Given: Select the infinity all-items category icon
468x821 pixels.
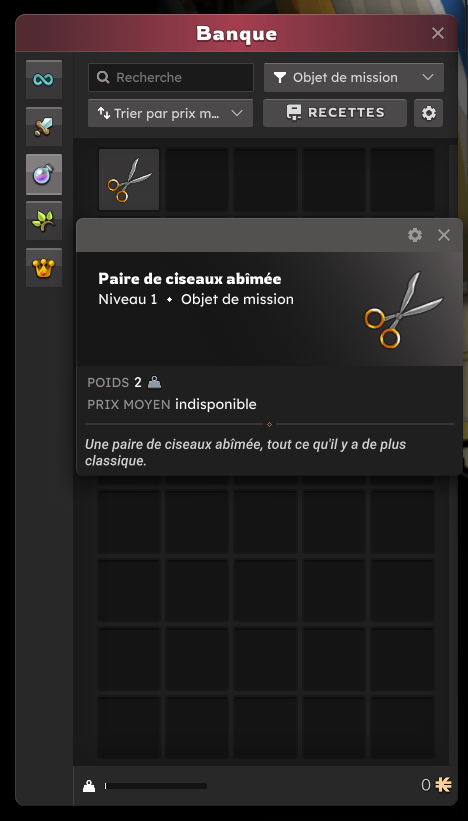Looking at the screenshot, I should (x=44, y=80).
